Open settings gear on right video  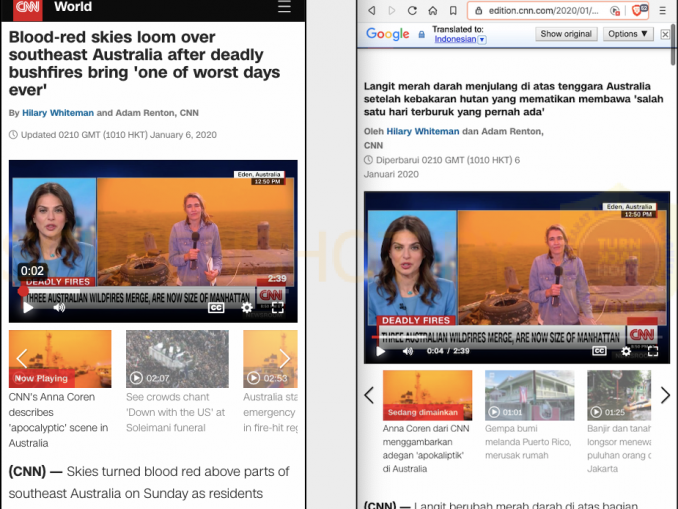tap(626, 351)
